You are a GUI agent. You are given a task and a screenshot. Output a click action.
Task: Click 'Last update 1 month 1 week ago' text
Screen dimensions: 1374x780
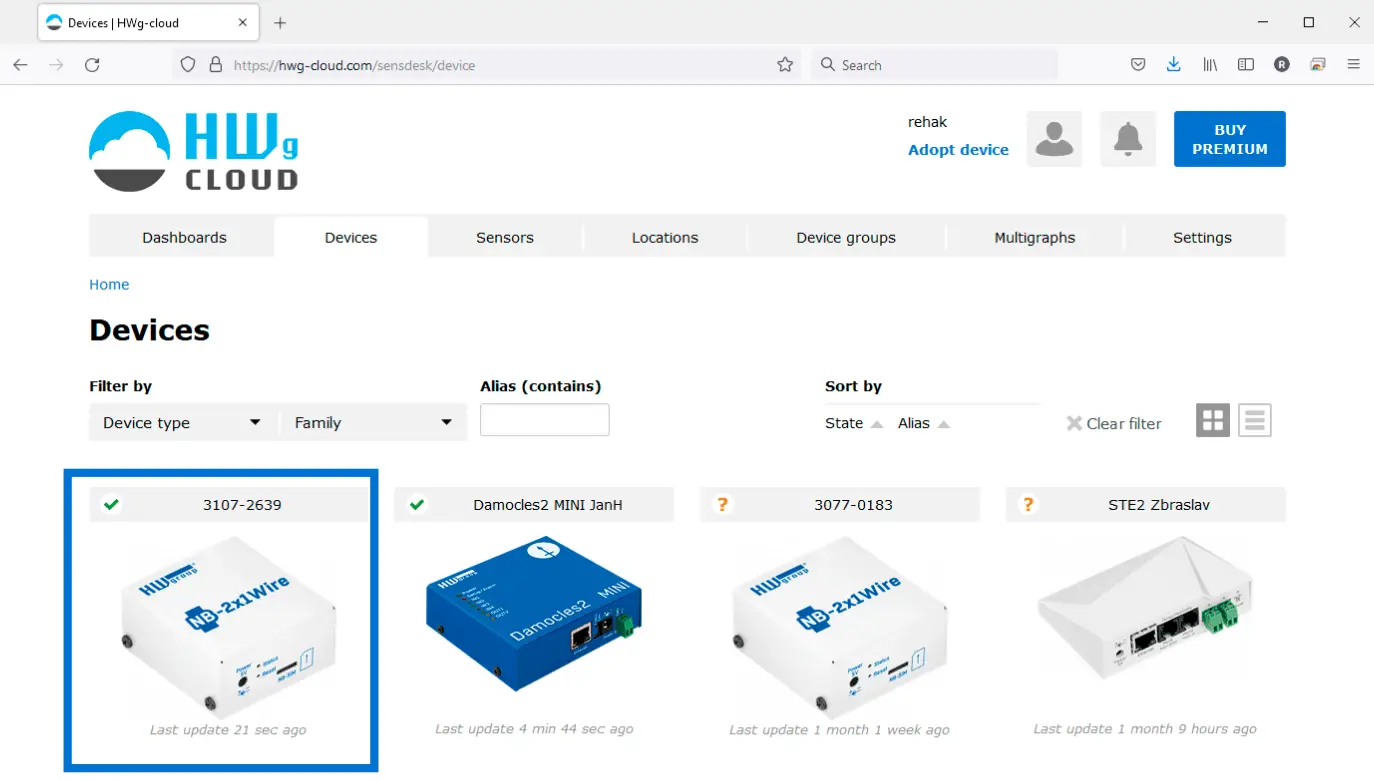click(840, 730)
